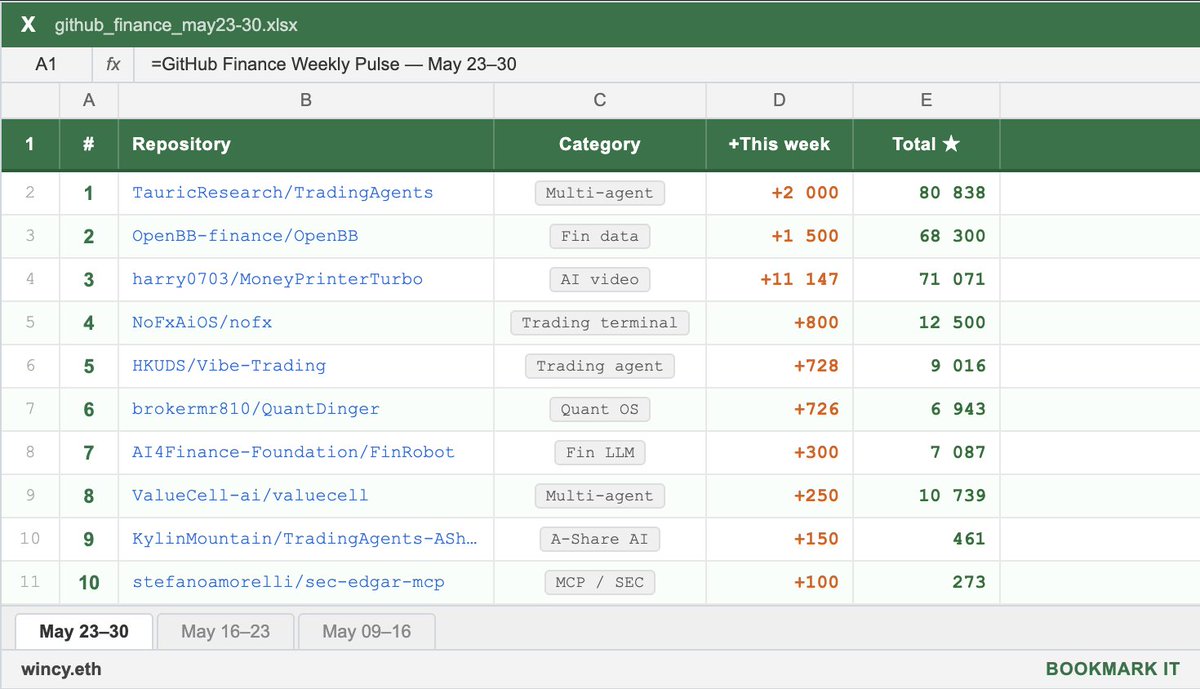Select column D header
The width and height of the screenshot is (1200, 689).
click(779, 100)
